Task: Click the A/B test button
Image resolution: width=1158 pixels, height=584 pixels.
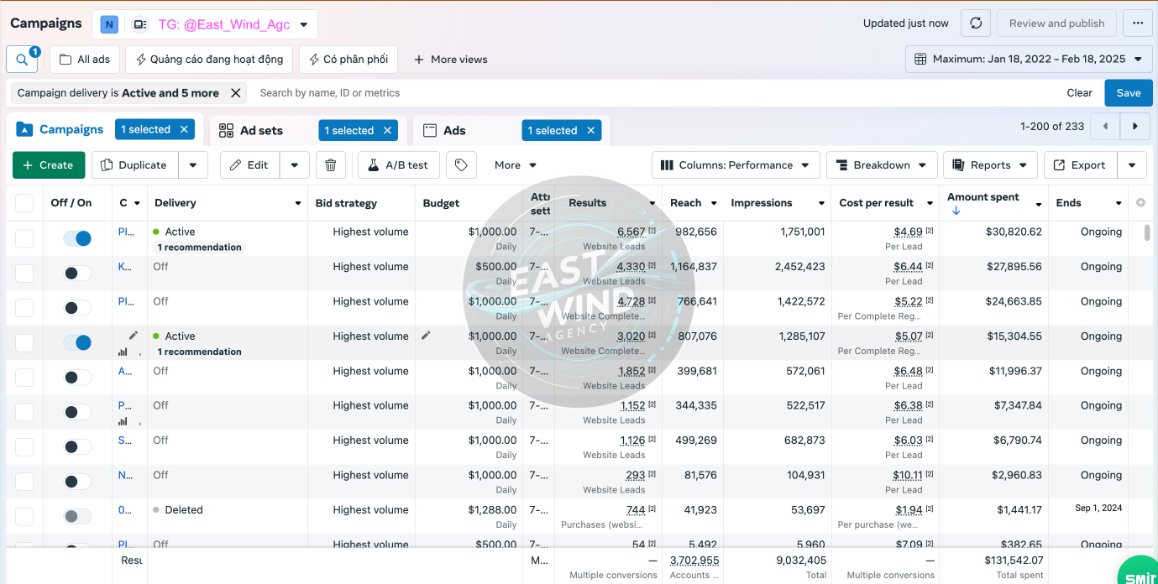Action: 399,165
